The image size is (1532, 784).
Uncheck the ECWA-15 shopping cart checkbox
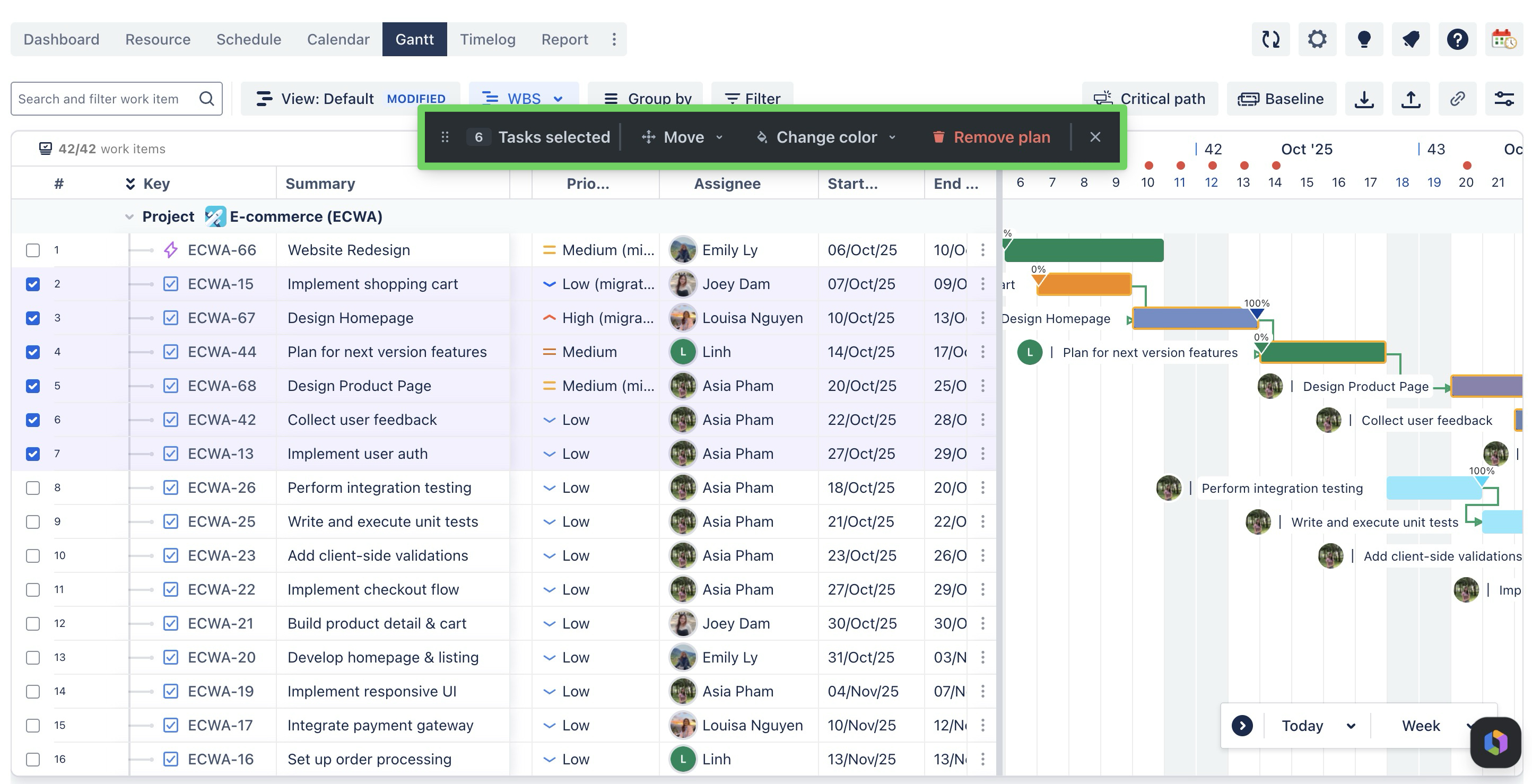pos(33,284)
